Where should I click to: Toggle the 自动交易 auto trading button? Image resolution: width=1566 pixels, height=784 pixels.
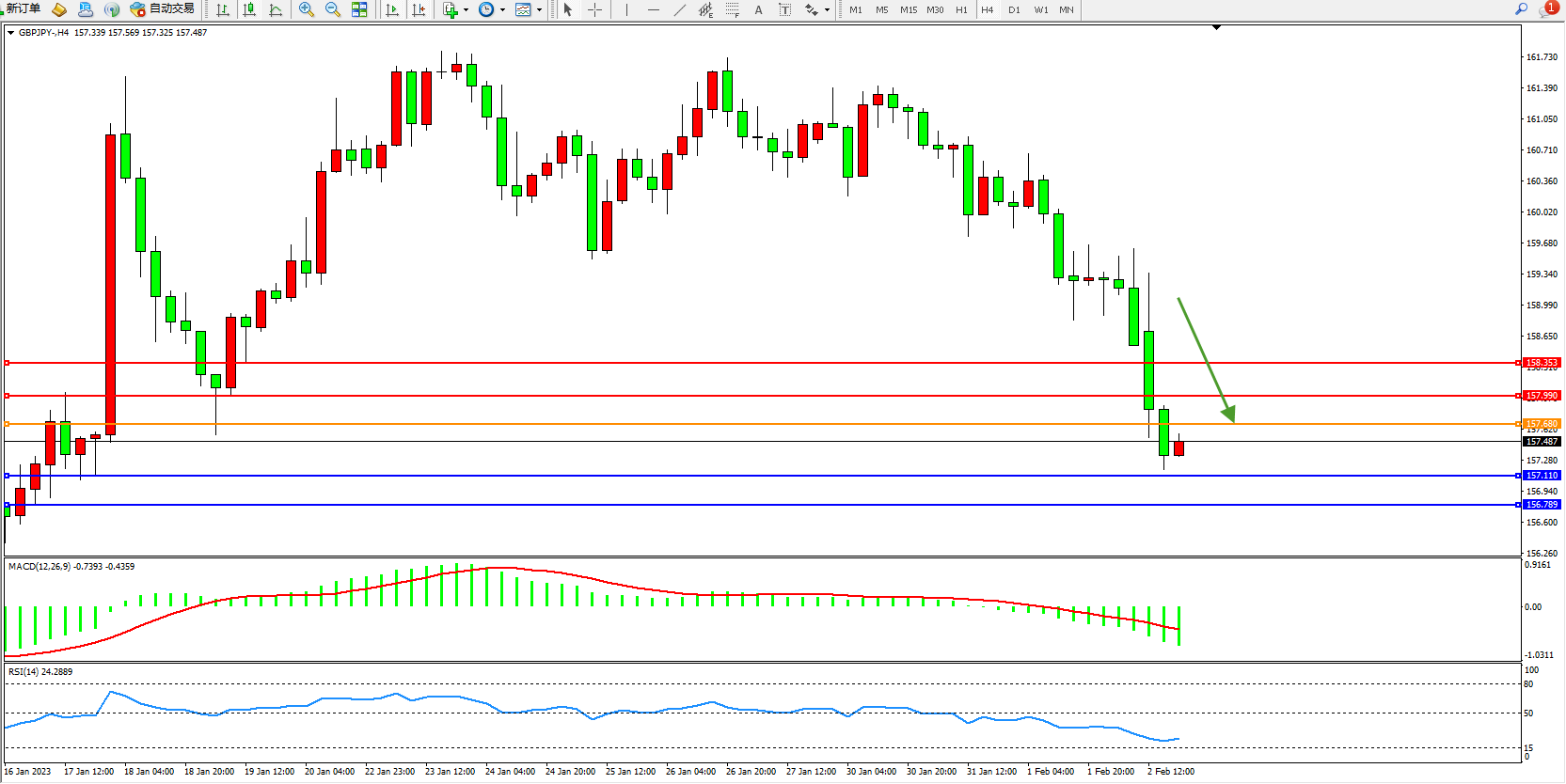[x=163, y=9]
